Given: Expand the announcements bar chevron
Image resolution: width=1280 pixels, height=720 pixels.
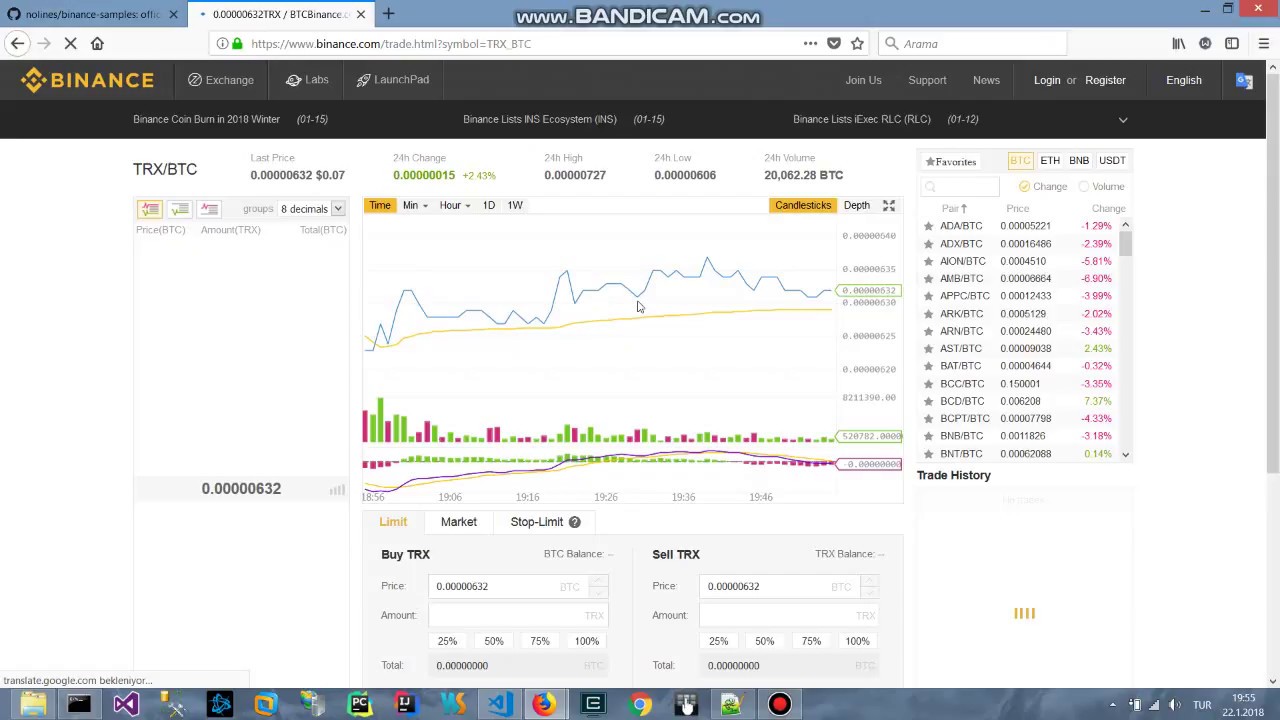Looking at the screenshot, I should [1123, 120].
